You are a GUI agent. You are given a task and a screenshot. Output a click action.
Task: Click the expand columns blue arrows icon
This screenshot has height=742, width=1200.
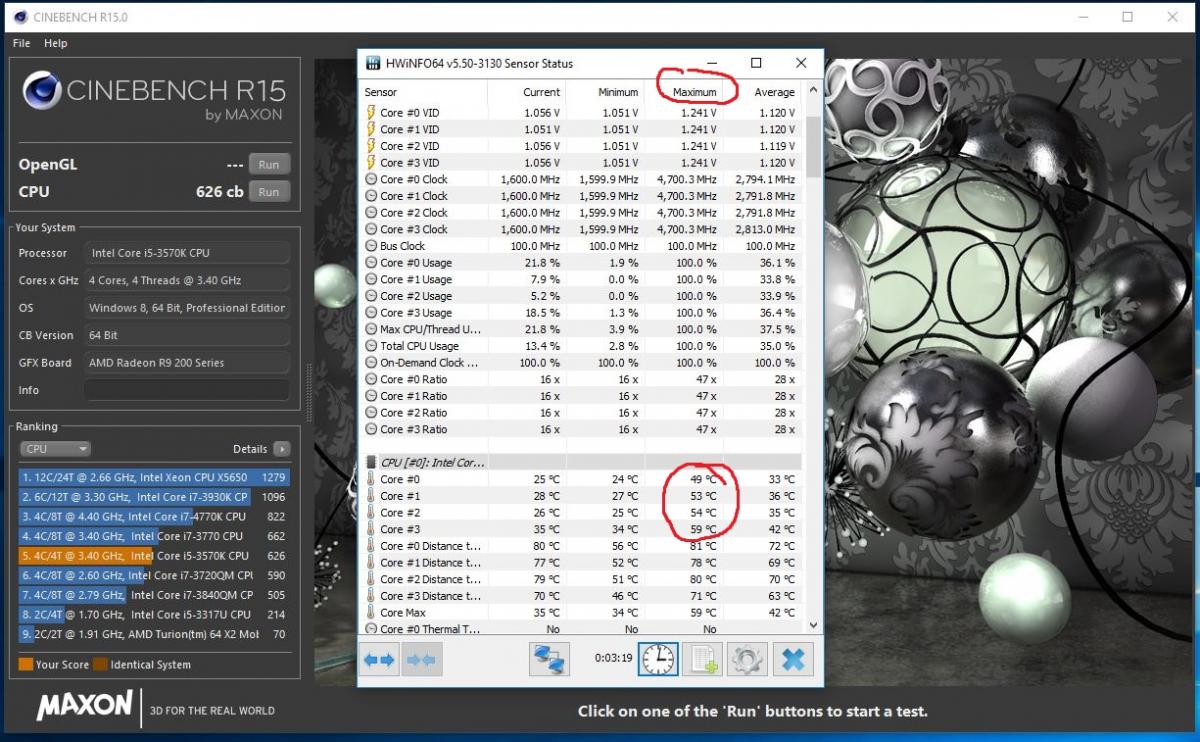[379, 660]
